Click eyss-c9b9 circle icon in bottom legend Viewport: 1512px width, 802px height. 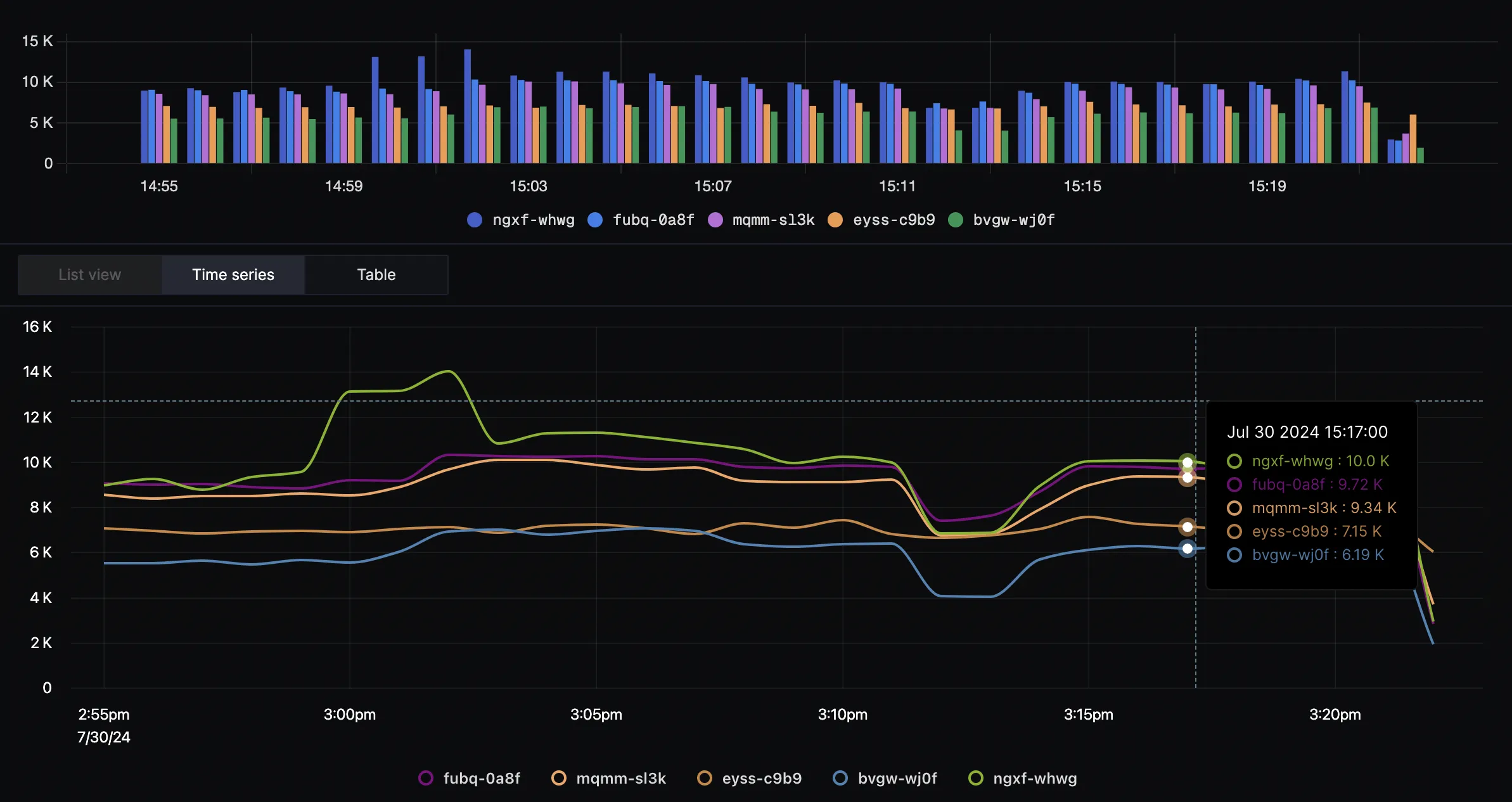click(x=705, y=778)
